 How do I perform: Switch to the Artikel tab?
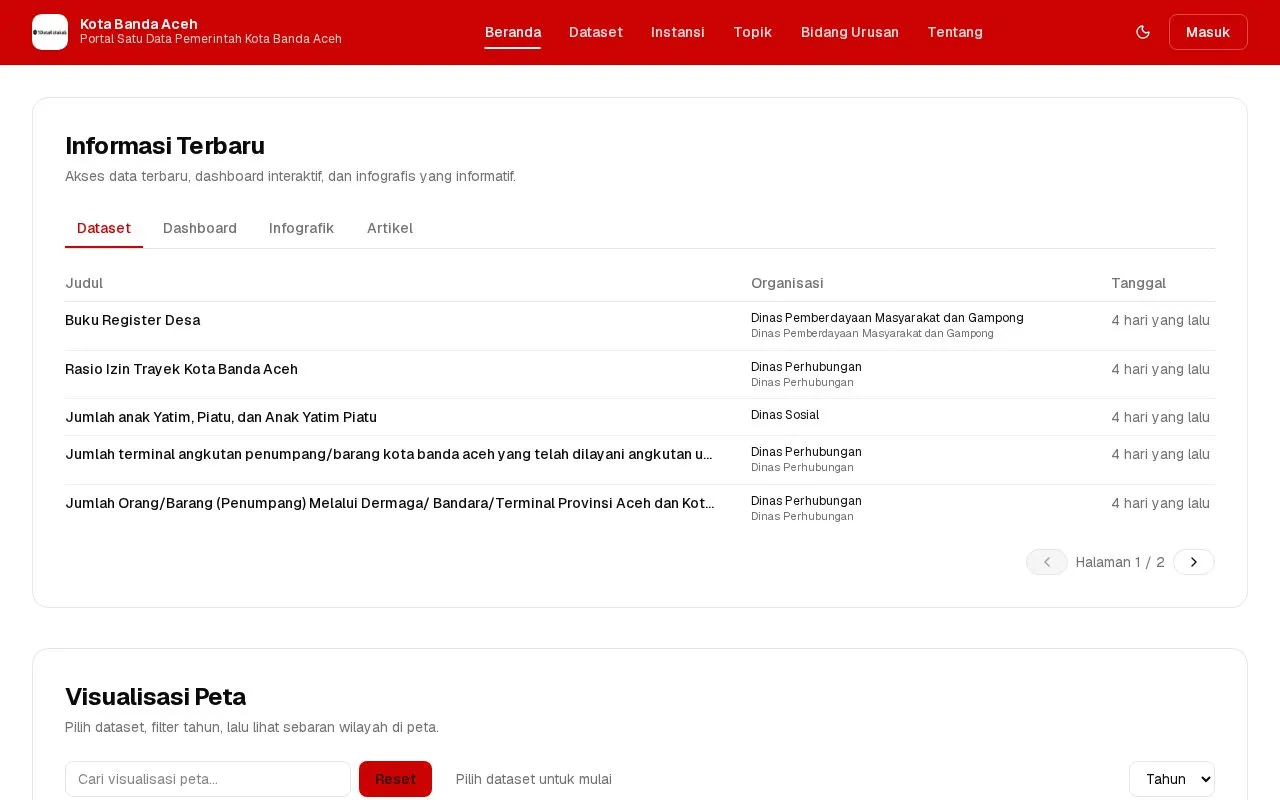(390, 228)
